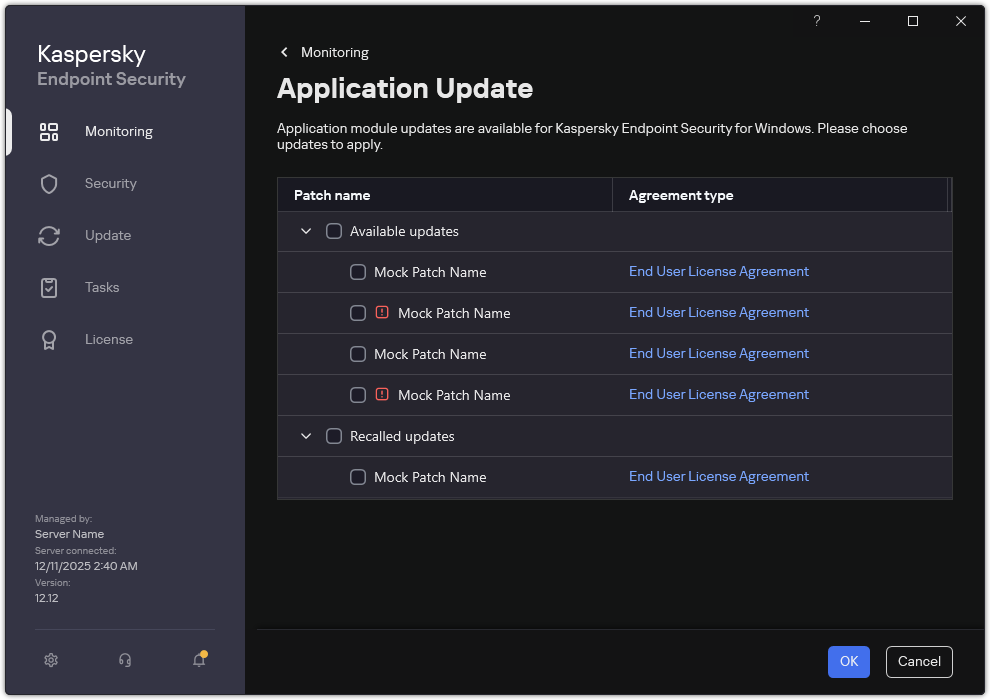
Task: Open the settings gear at bottom left
Action: coord(50,660)
